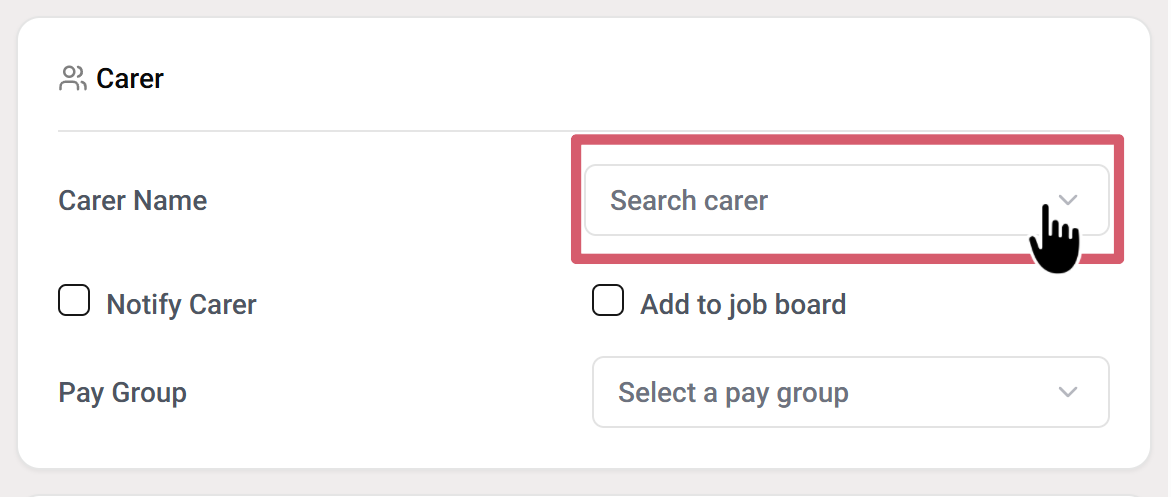Click the chevron icon in Pay Group field
The width and height of the screenshot is (1171, 497).
1068,392
